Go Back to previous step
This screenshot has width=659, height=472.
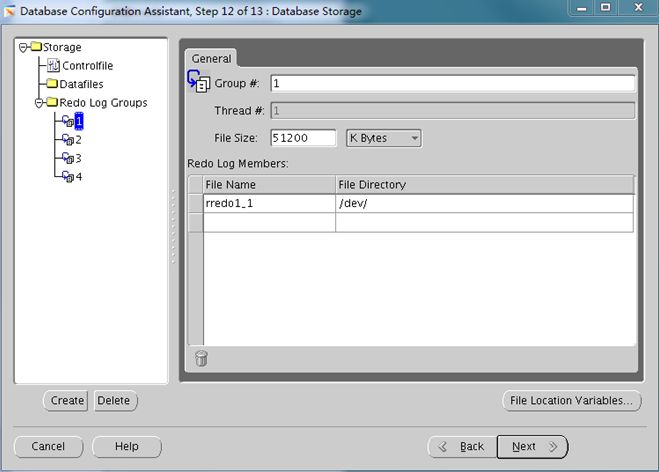[x=462, y=447]
